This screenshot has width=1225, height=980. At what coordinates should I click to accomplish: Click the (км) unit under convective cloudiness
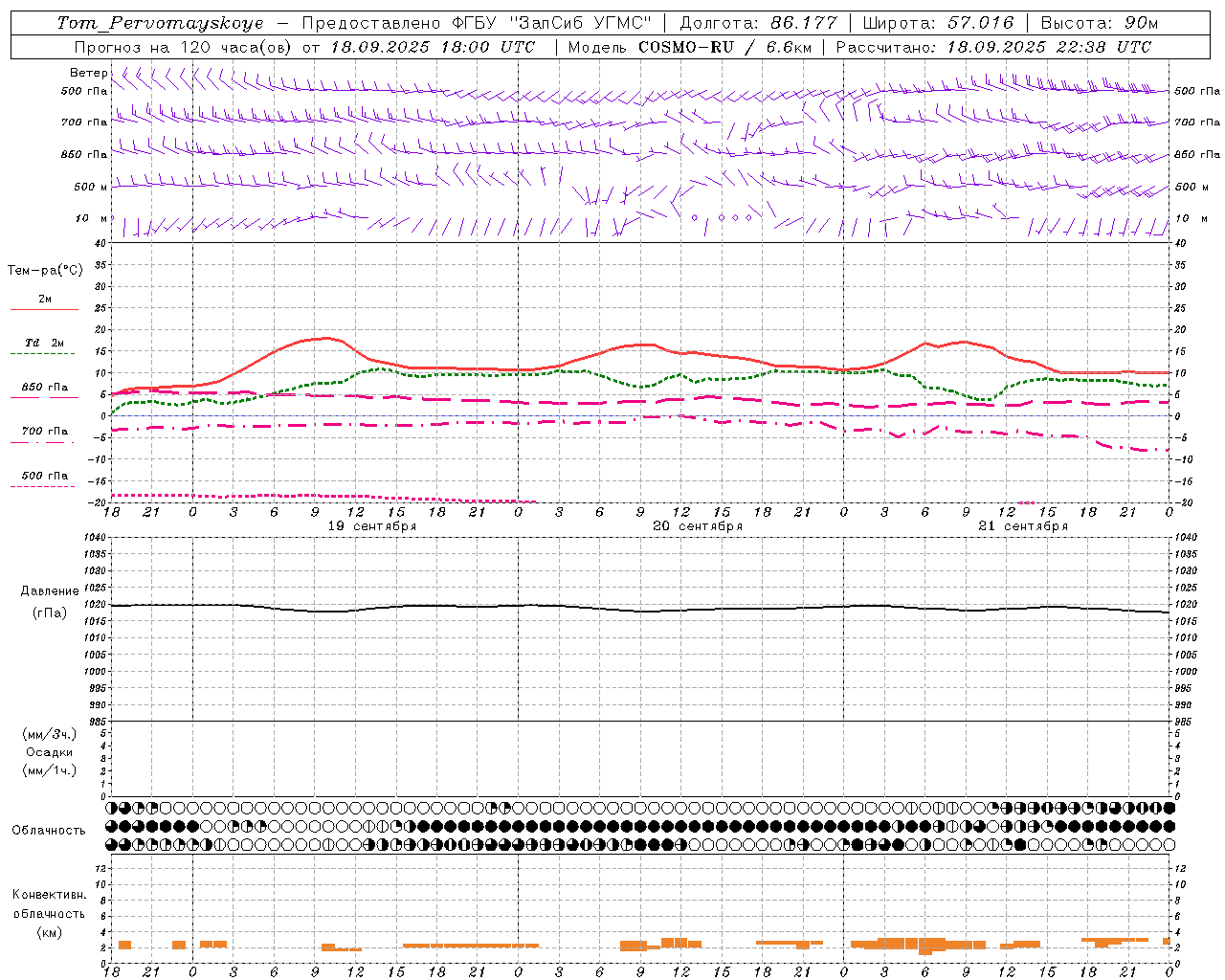[x=50, y=932]
